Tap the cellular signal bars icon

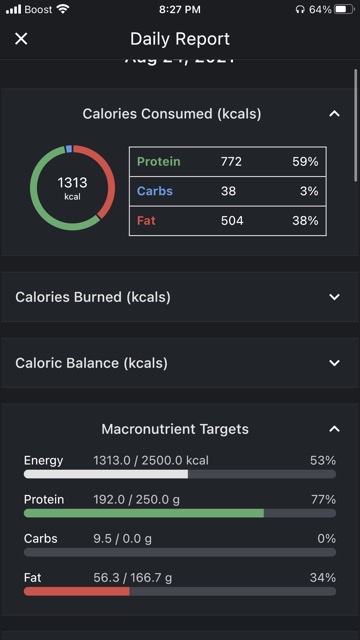coord(13,9)
